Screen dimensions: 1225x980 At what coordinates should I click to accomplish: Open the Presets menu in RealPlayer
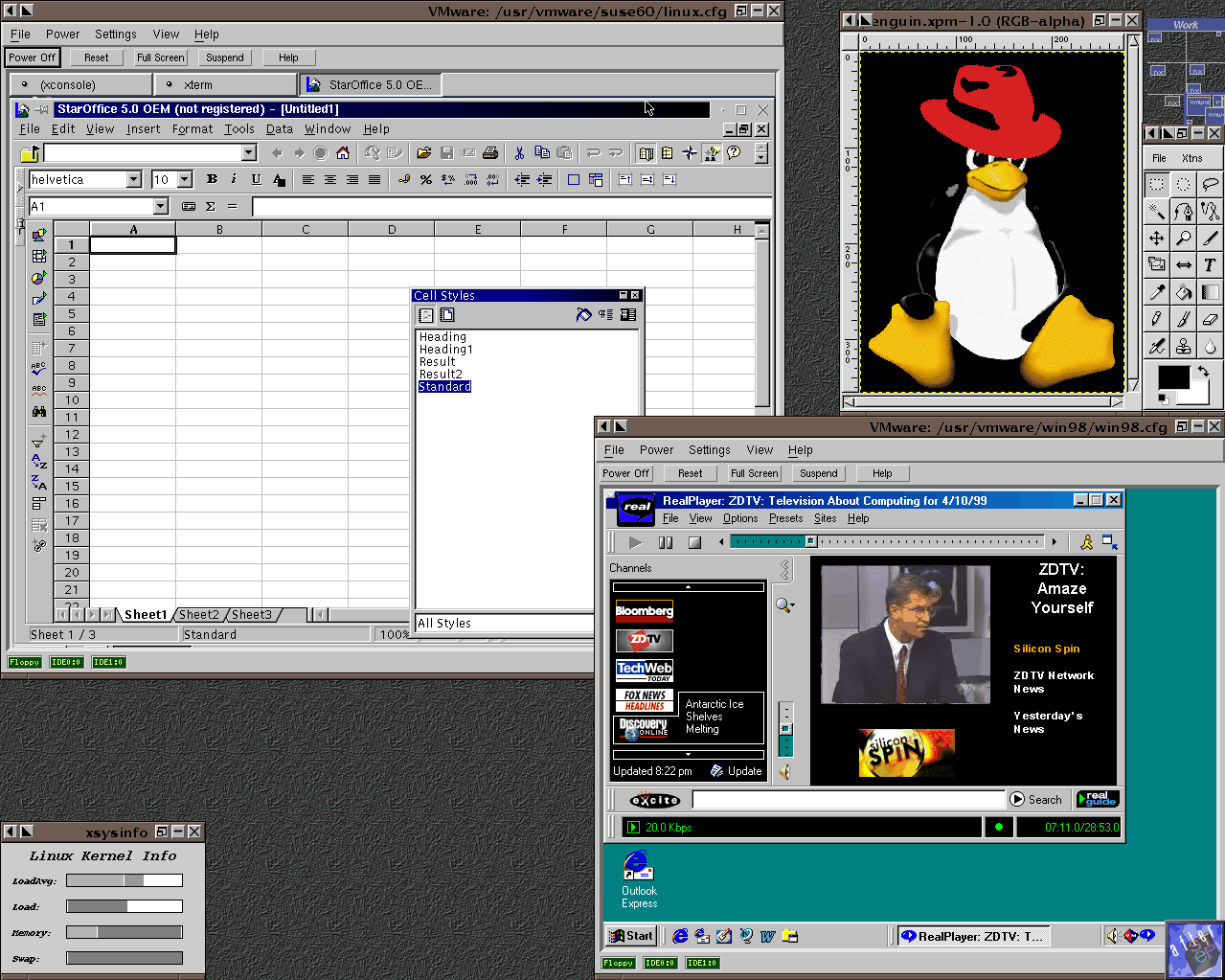tap(785, 518)
